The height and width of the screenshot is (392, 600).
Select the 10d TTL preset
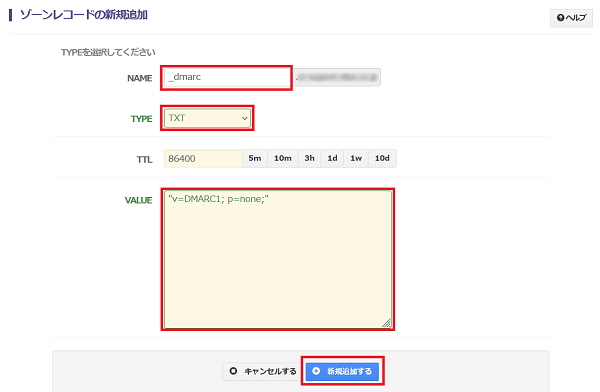pos(382,158)
